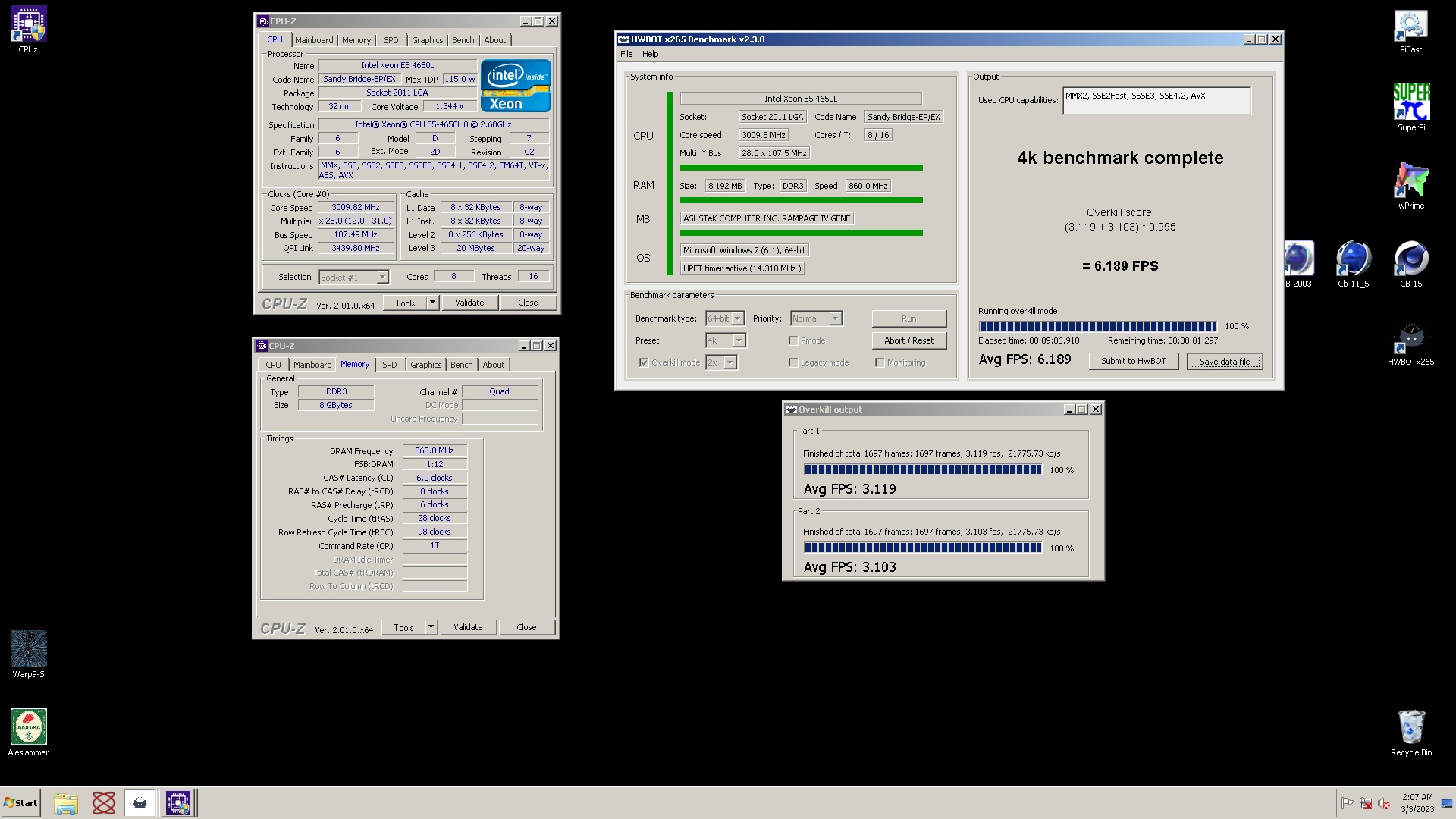Click the volume tray icon
The width and height of the screenshot is (1456, 819).
click(1384, 803)
